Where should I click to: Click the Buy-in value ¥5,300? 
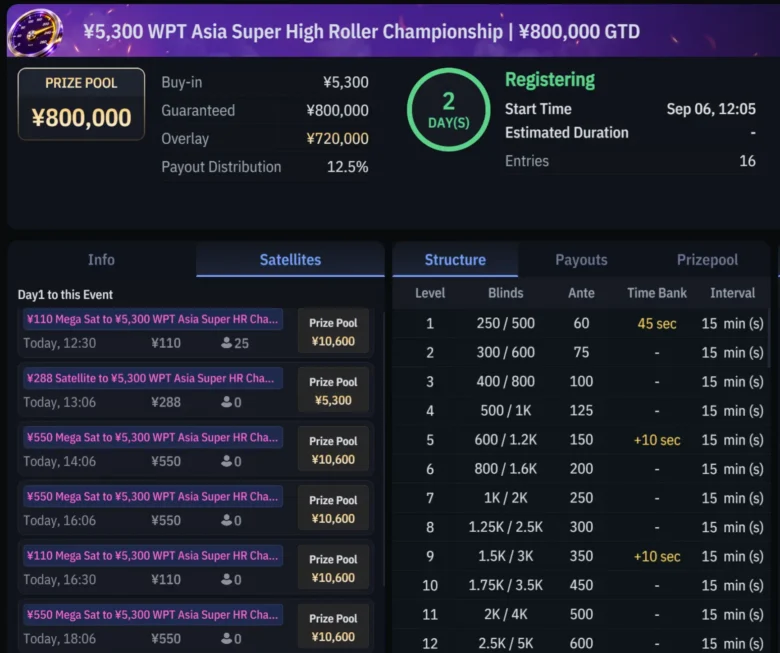(346, 82)
